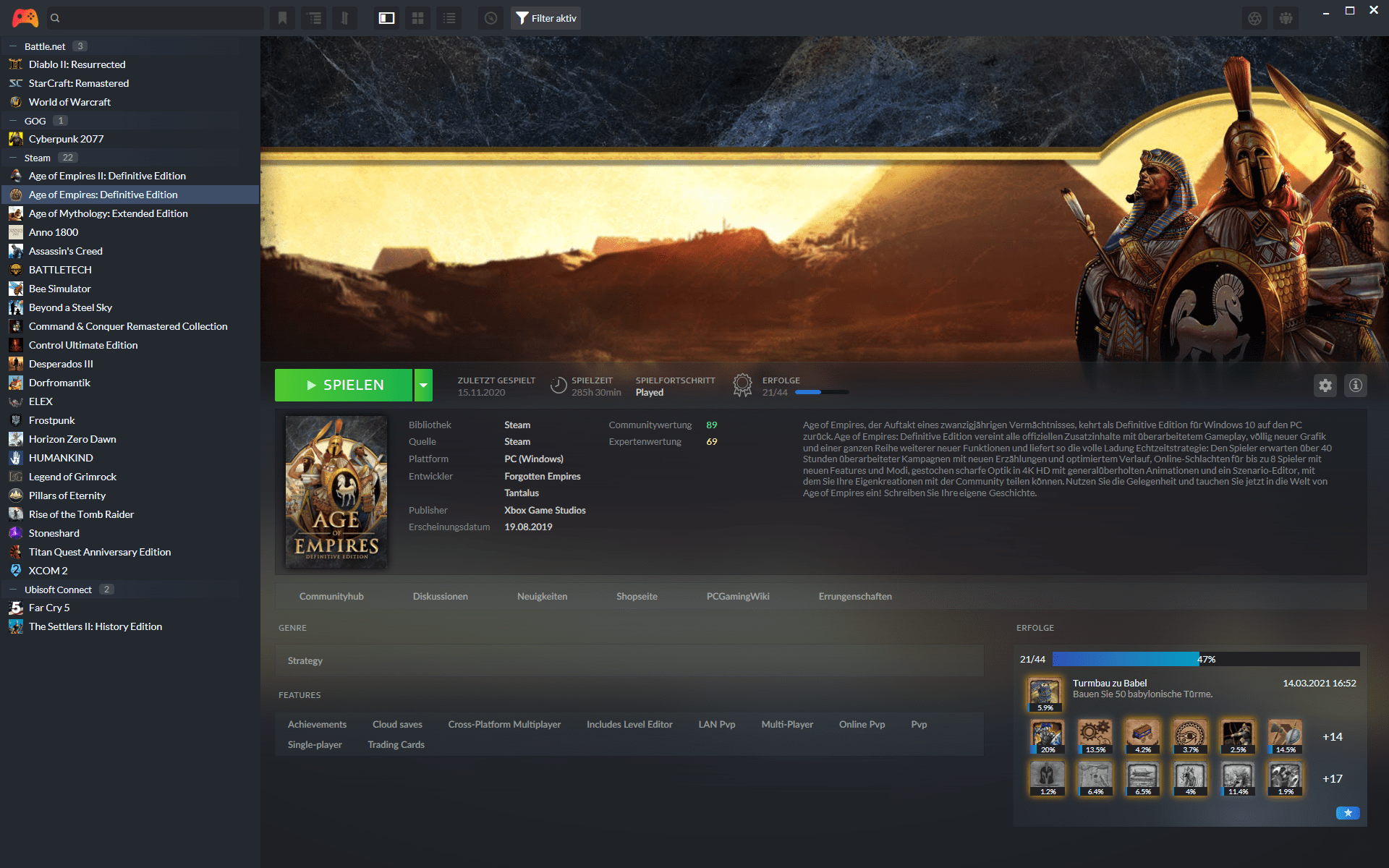Click the Playnite notifications icon top right

click(1286, 18)
